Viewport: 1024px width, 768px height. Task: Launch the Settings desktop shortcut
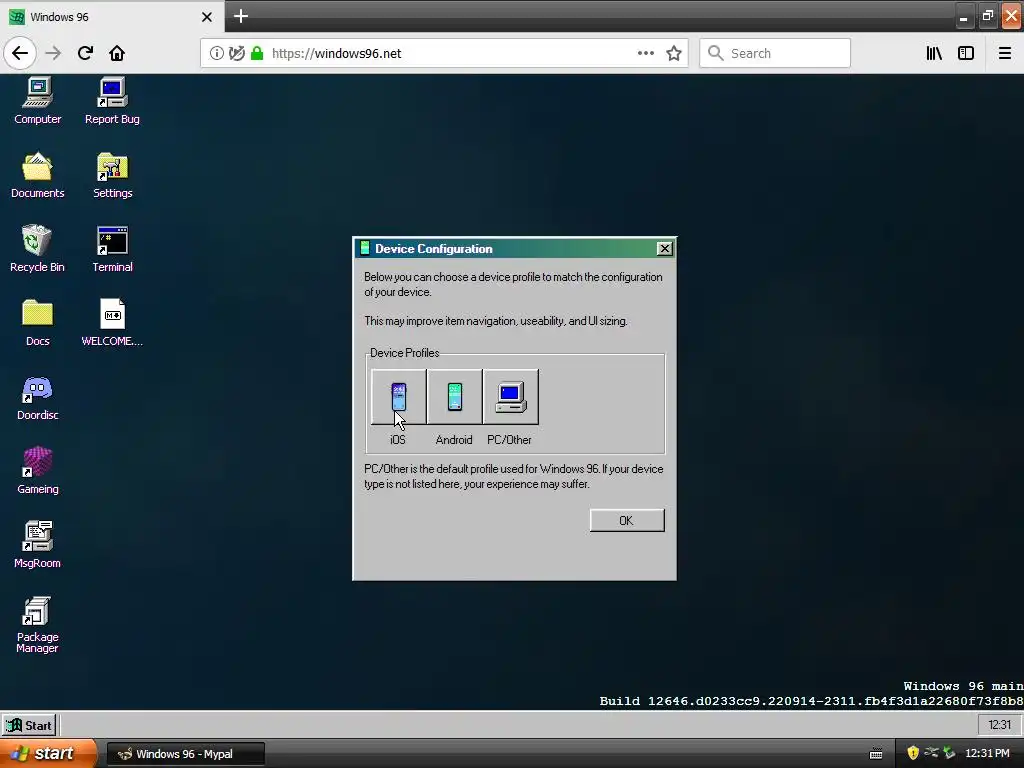coord(112,174)
